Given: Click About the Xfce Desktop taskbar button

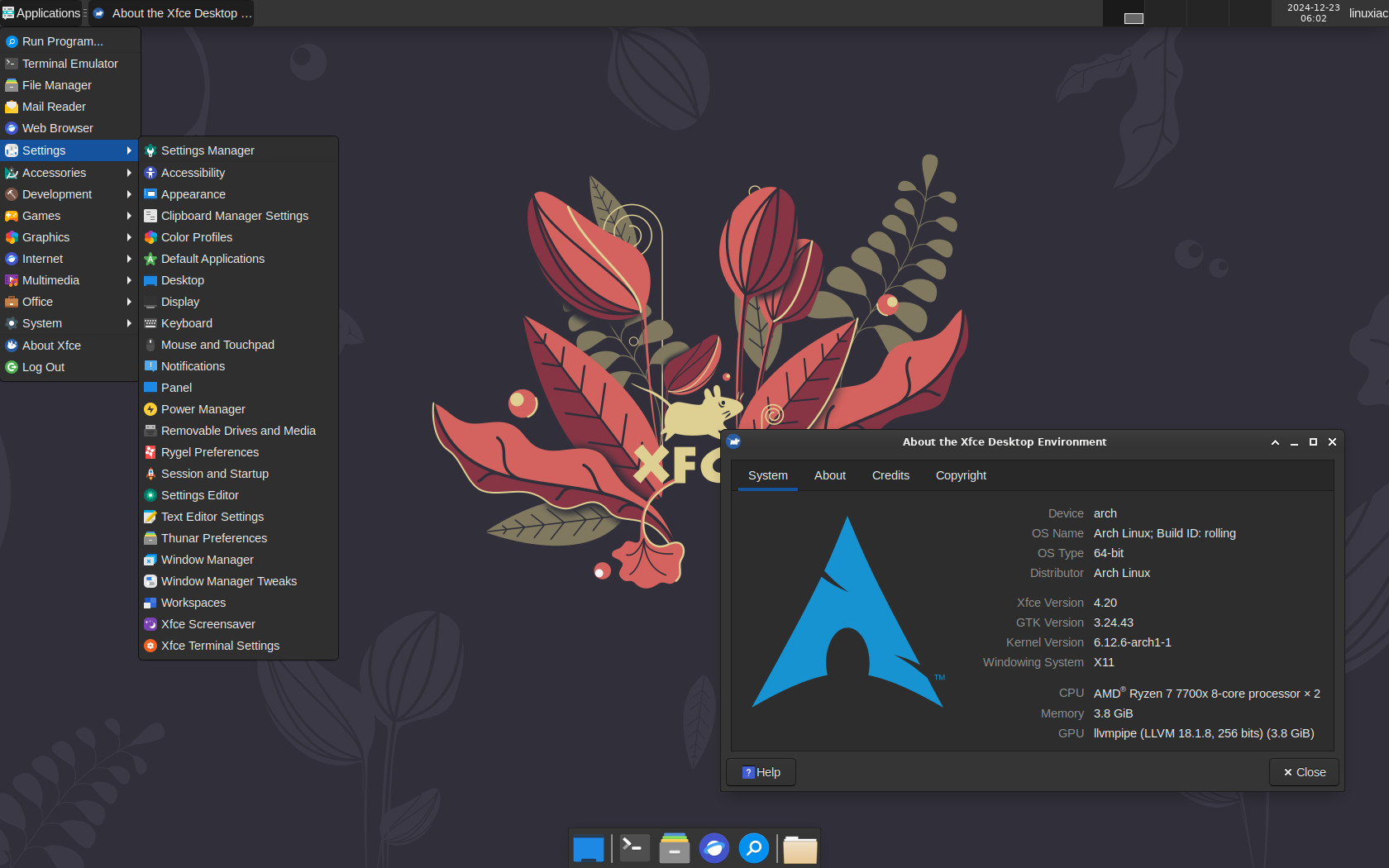Looking at the screenshot, I should 172,13.
